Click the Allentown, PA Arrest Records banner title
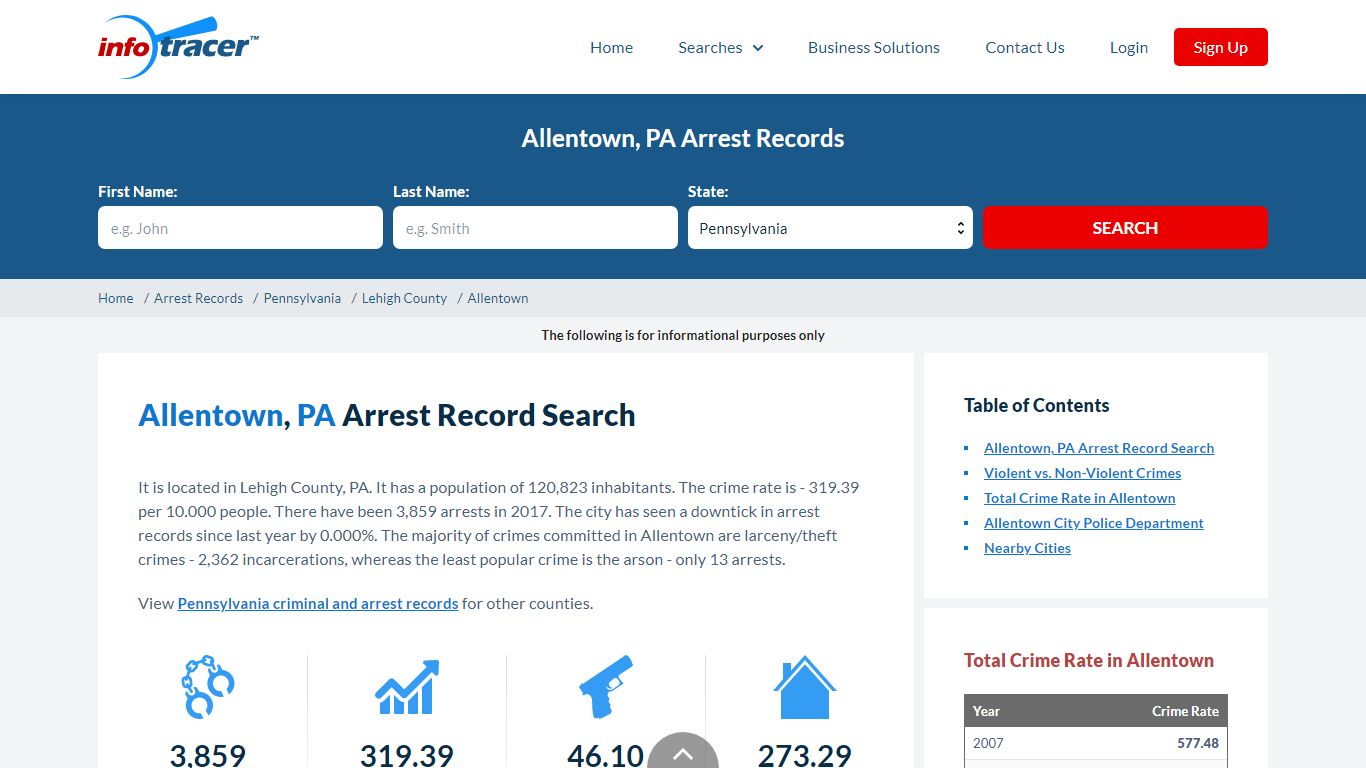The image size is (1366, 768). click(x=683, y=138)
